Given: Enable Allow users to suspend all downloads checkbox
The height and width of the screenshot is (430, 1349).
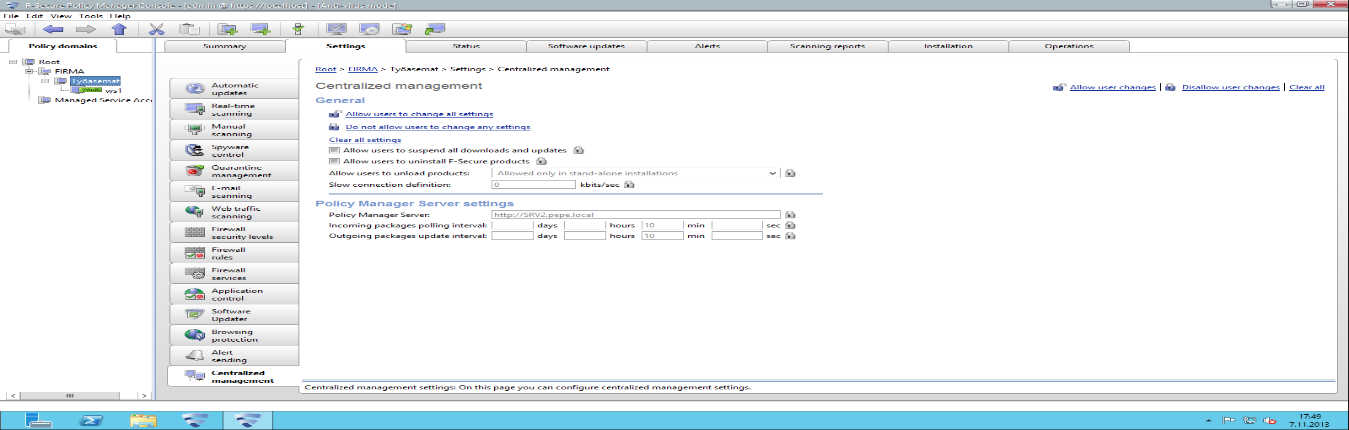Looking at the screenshot, I should pyautogui.click(x=334, y=150).
